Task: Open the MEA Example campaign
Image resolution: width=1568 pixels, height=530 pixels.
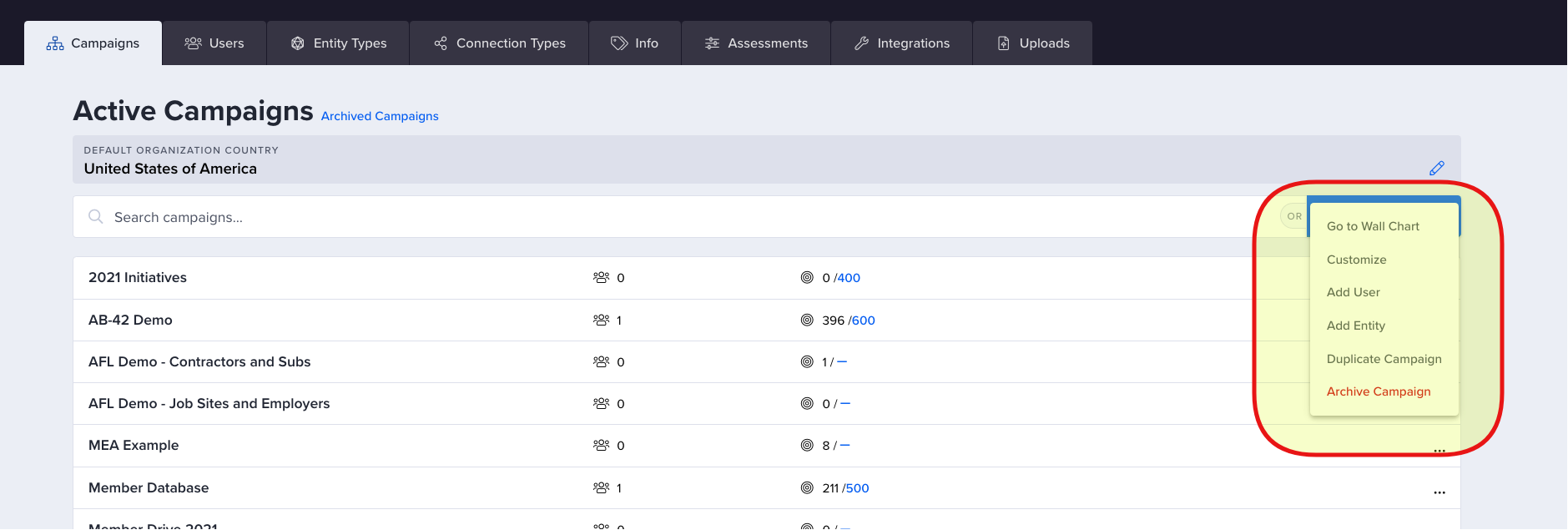Action: pos(134,445)
